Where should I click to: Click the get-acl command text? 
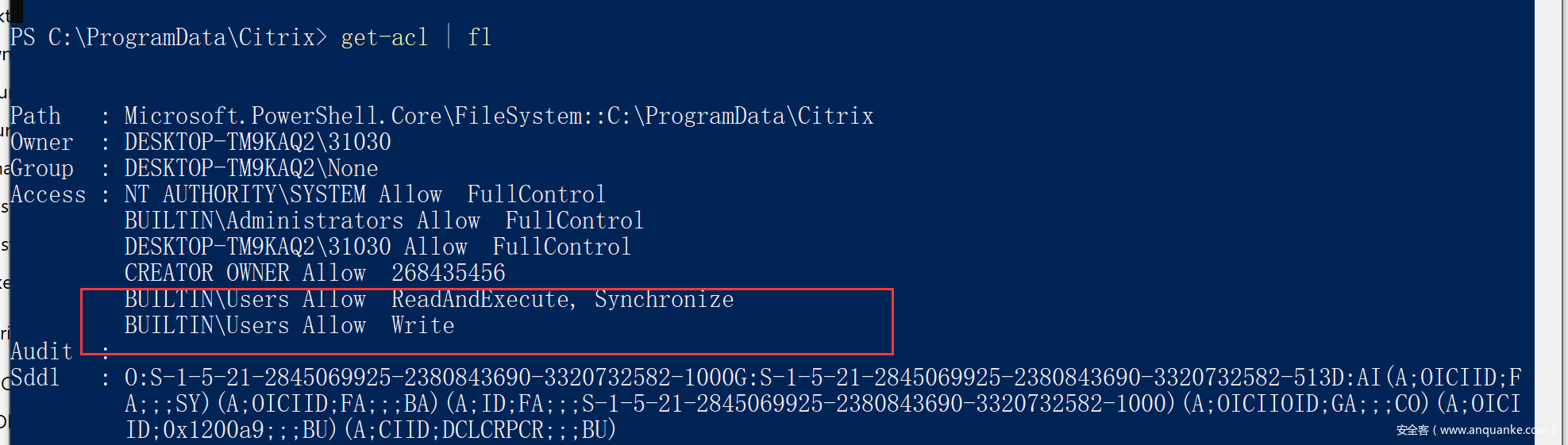pyautogui.click(x=384, y=37)
